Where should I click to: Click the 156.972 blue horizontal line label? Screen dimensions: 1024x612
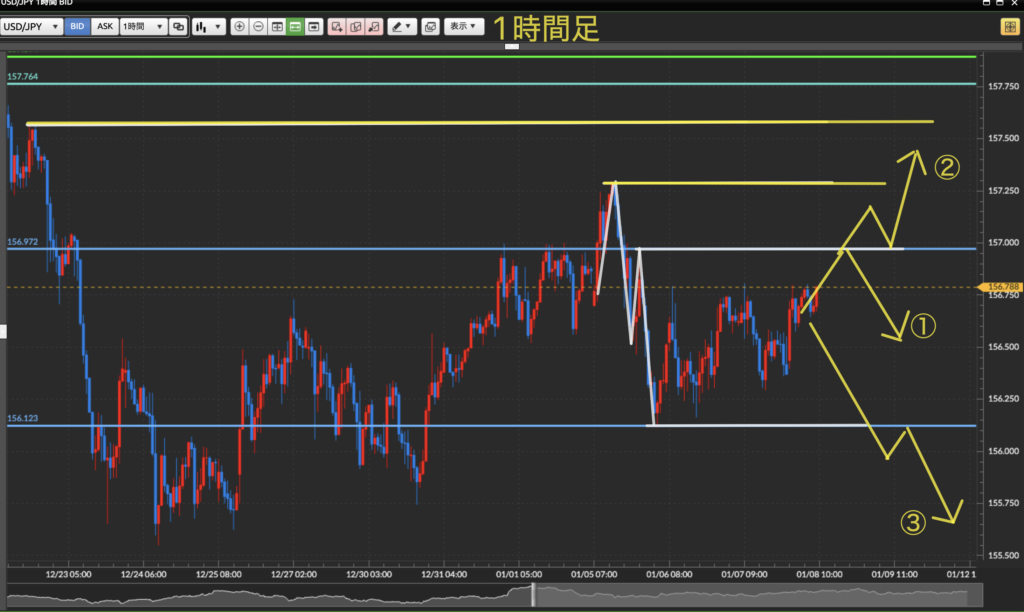[x=22, y=242]
